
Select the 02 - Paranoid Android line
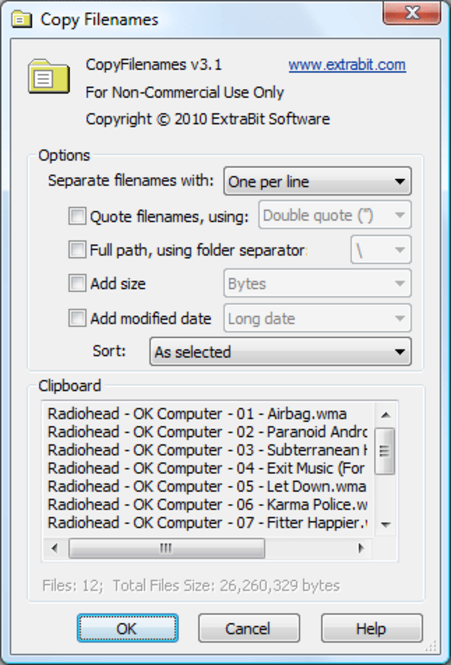pos(207,432)
